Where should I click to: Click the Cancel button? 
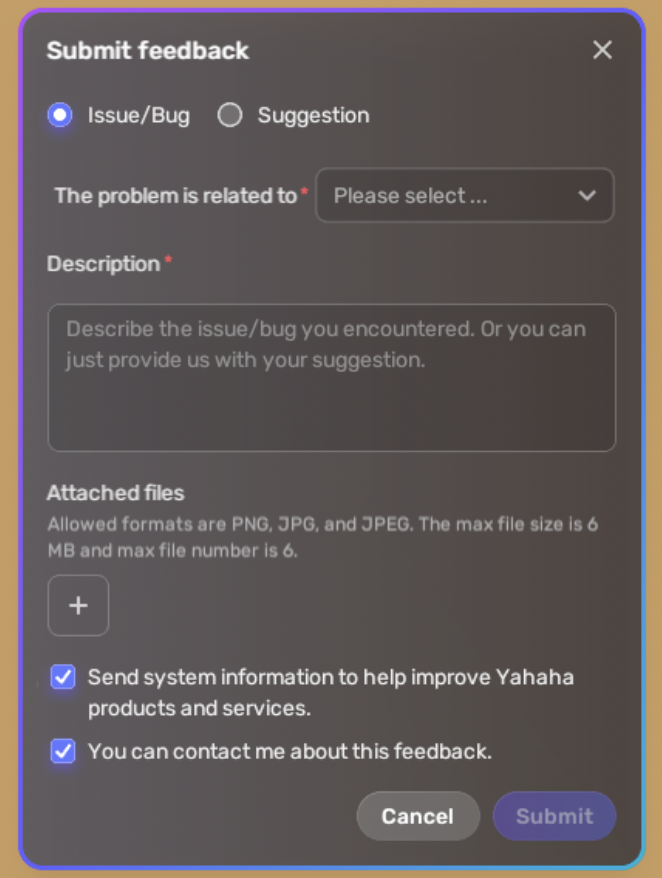coord(418,816)
